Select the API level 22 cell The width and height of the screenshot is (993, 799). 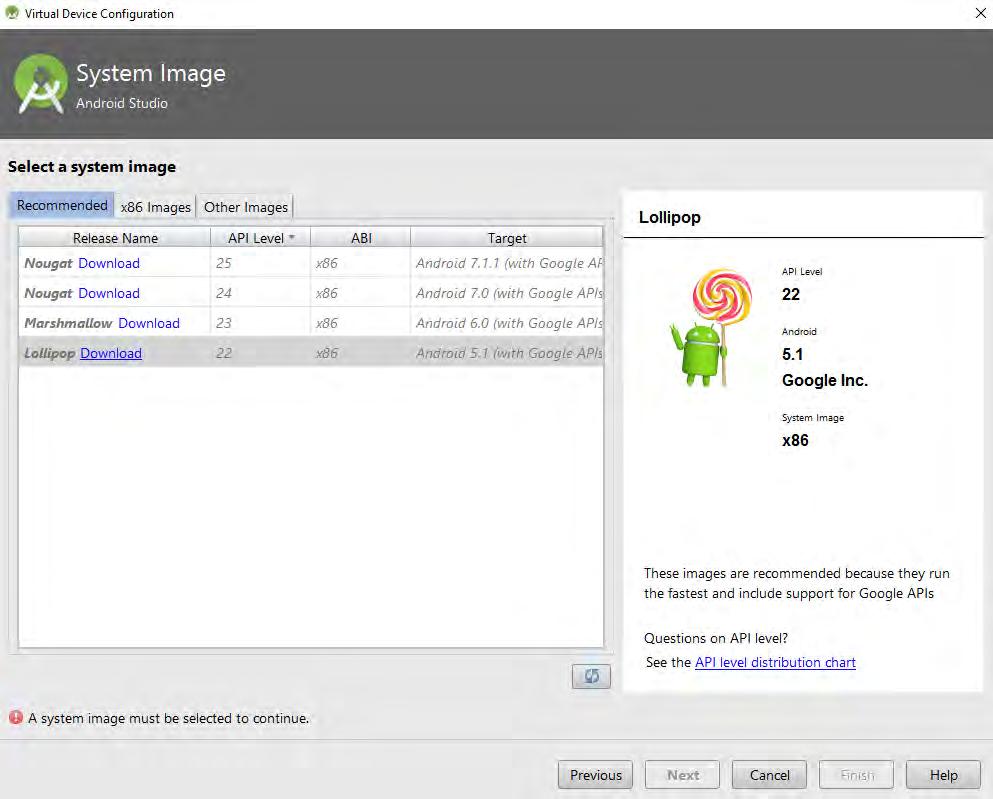click(x=260, y=353)
